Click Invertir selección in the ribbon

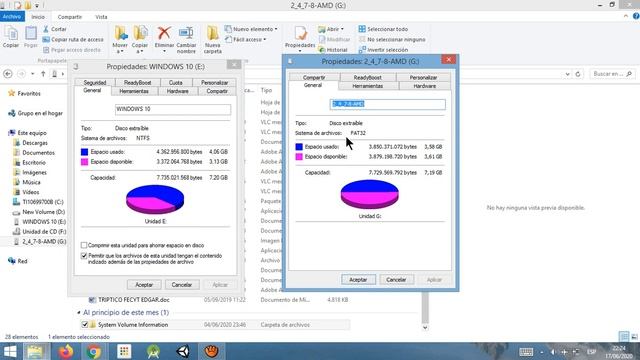(383, 50)
